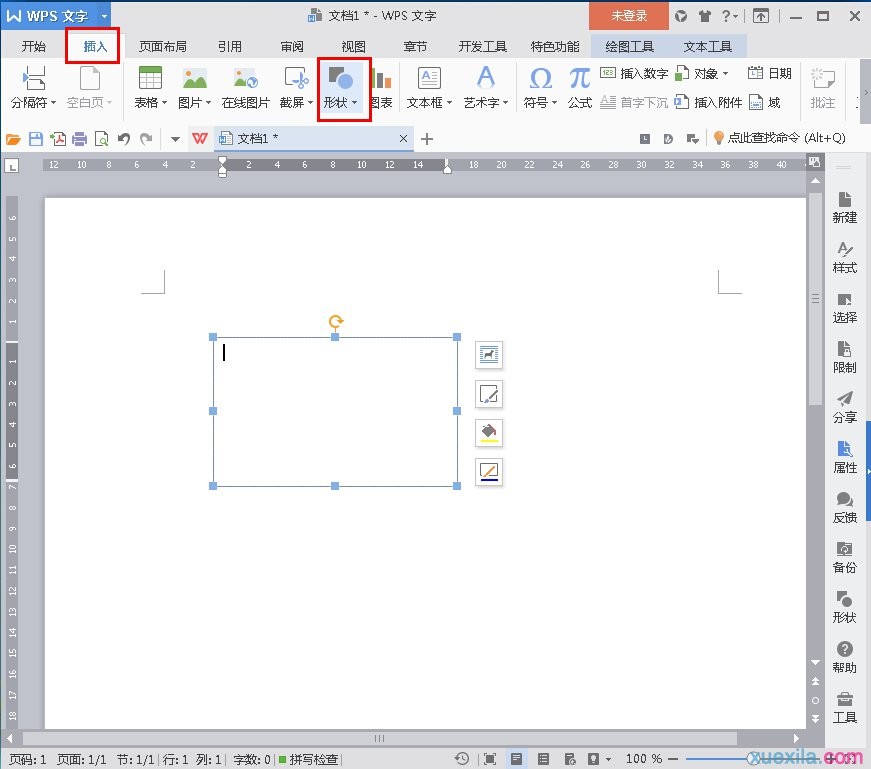Click 插入附件 insert attachment button

click(x=708, y=102)
